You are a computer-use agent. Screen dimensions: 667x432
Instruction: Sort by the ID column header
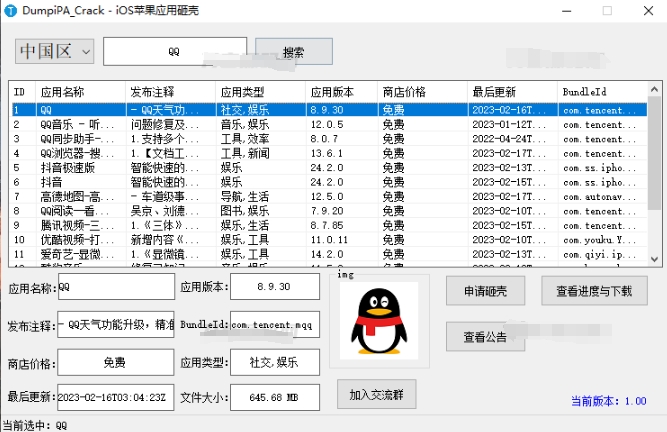pos(22,92)
